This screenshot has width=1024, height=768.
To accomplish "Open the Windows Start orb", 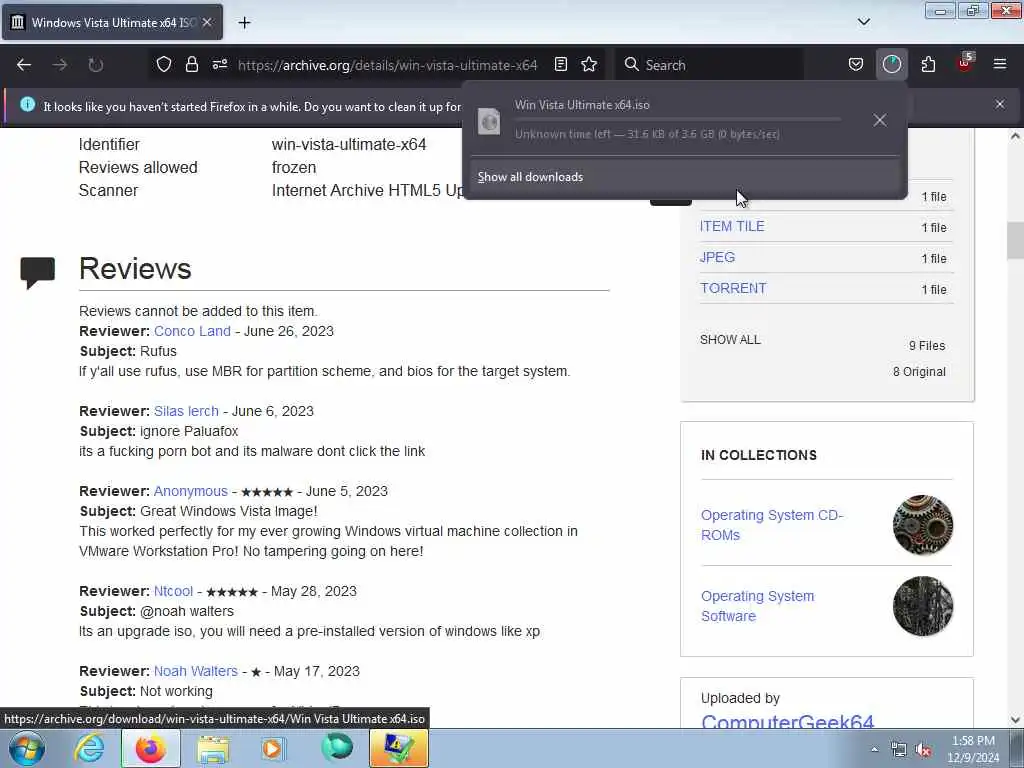I will tap(26, 749).
